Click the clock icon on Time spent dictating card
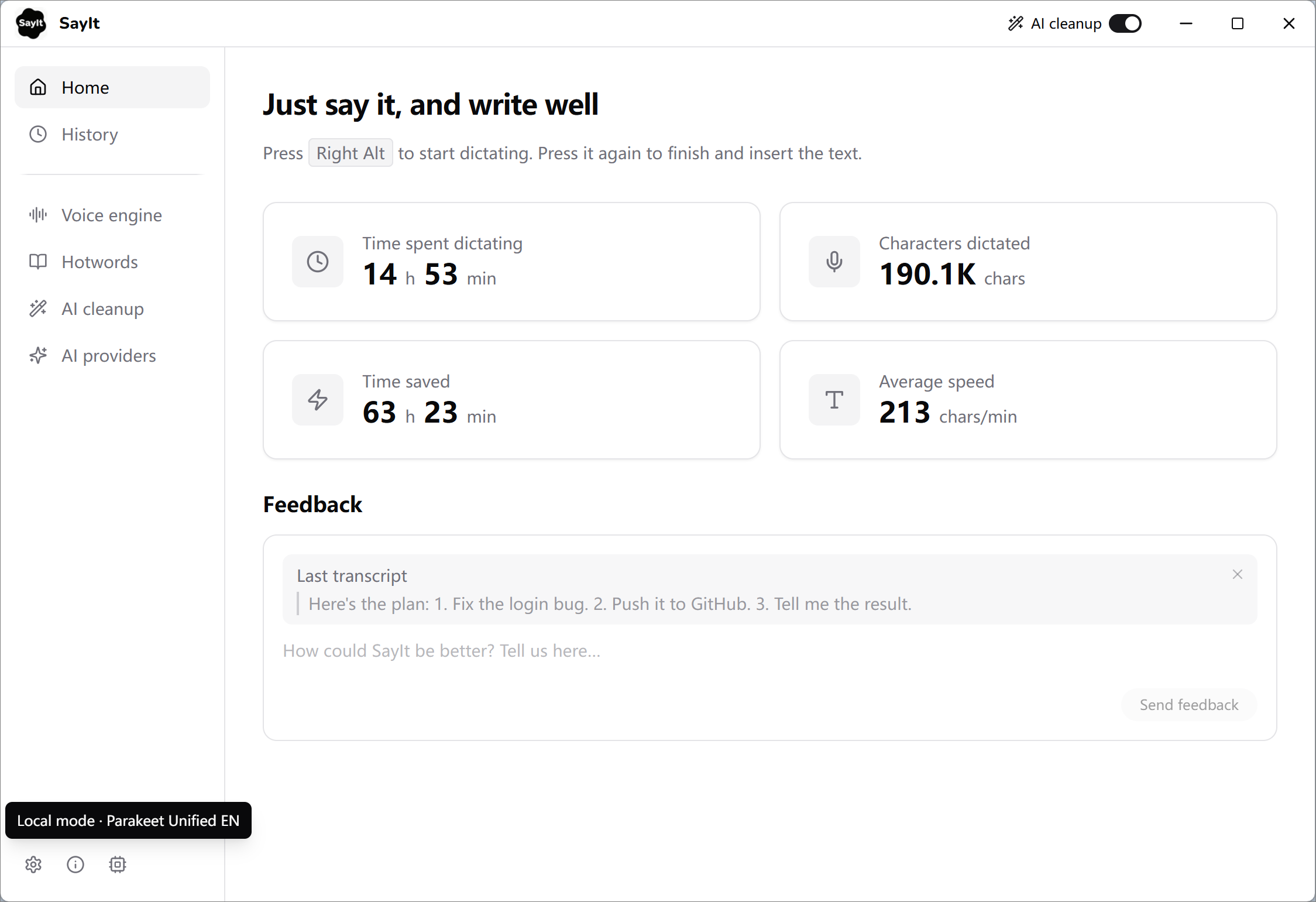The image size is (1316, 902). [318, 262]
